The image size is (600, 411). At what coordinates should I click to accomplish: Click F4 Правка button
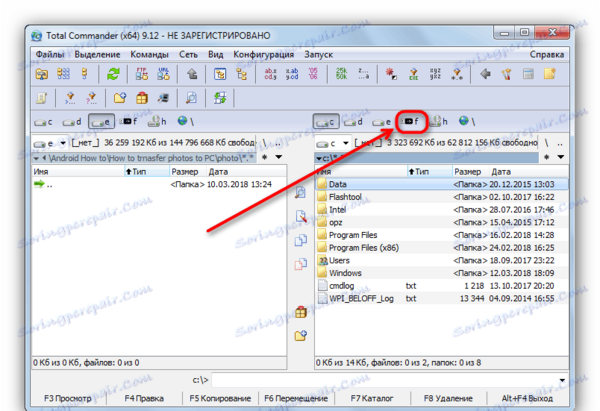coord(144,398)
